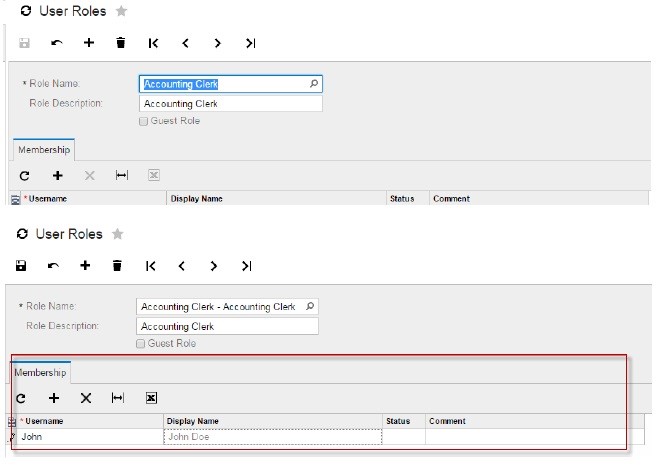Click Fit to Screen in the lower Membership grid toolbar
This screenshot has height=466, width=662.
click(118, 398)
